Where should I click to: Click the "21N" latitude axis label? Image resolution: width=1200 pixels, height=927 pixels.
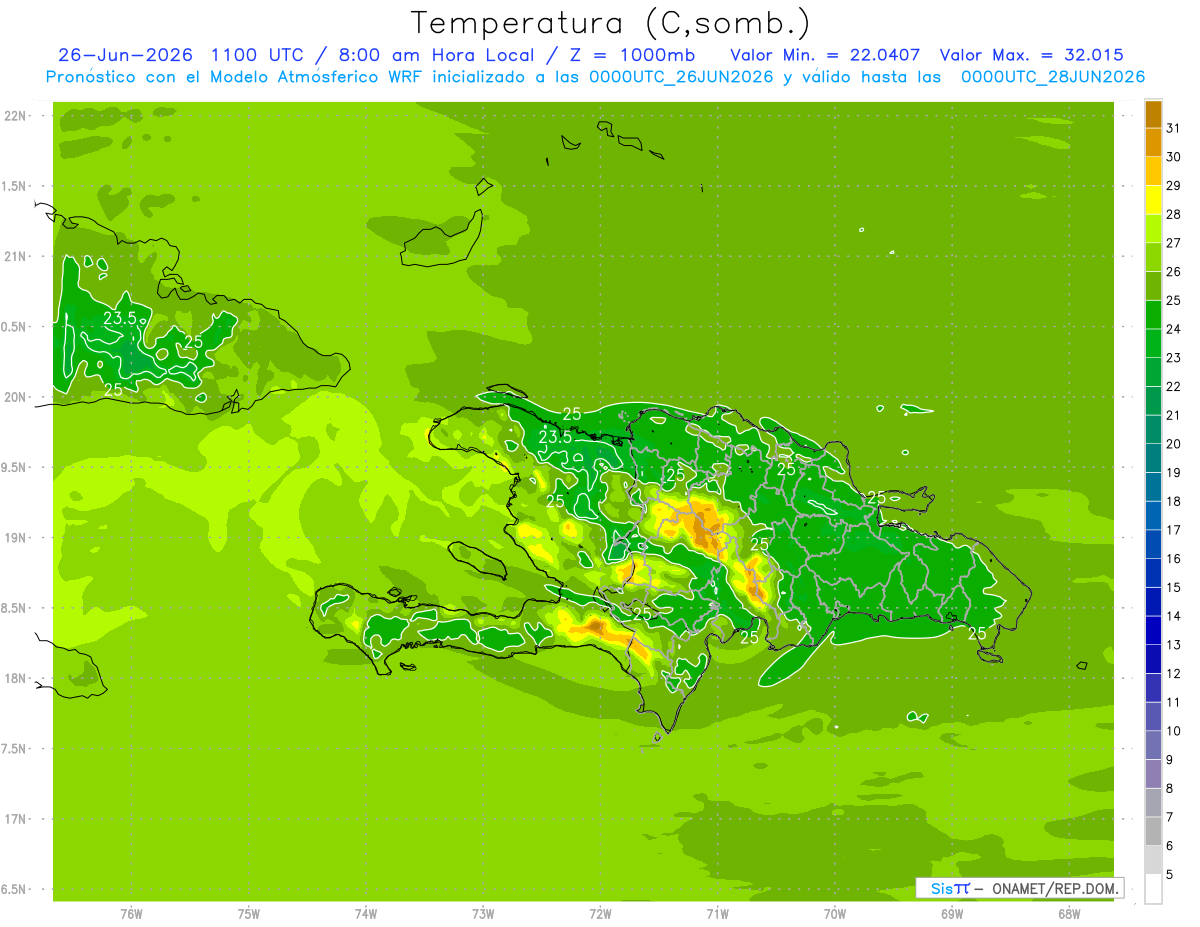[15, 257]
